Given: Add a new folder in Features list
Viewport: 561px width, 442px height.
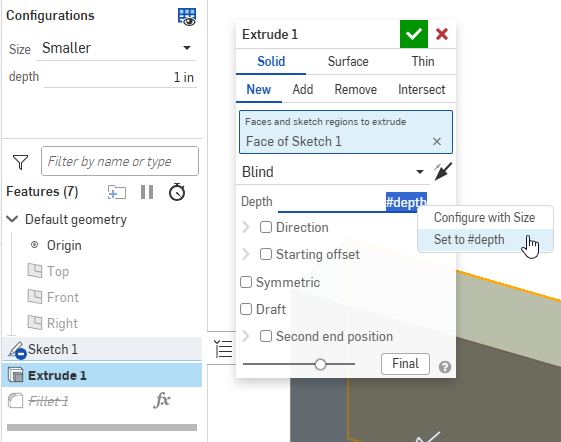Looking at the screenshot, I should 117,192.
